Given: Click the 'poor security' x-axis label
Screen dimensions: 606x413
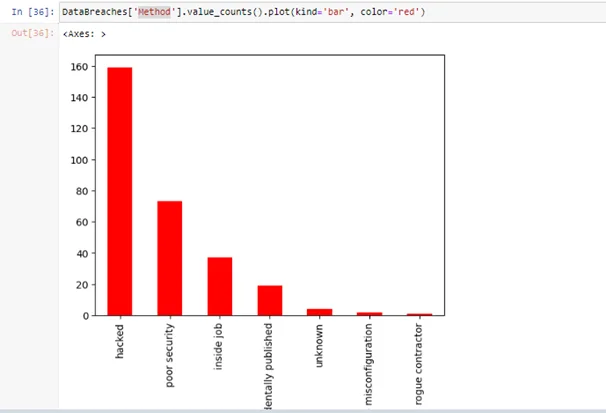Looking at the screenshot, I should (x=169, y=355).
